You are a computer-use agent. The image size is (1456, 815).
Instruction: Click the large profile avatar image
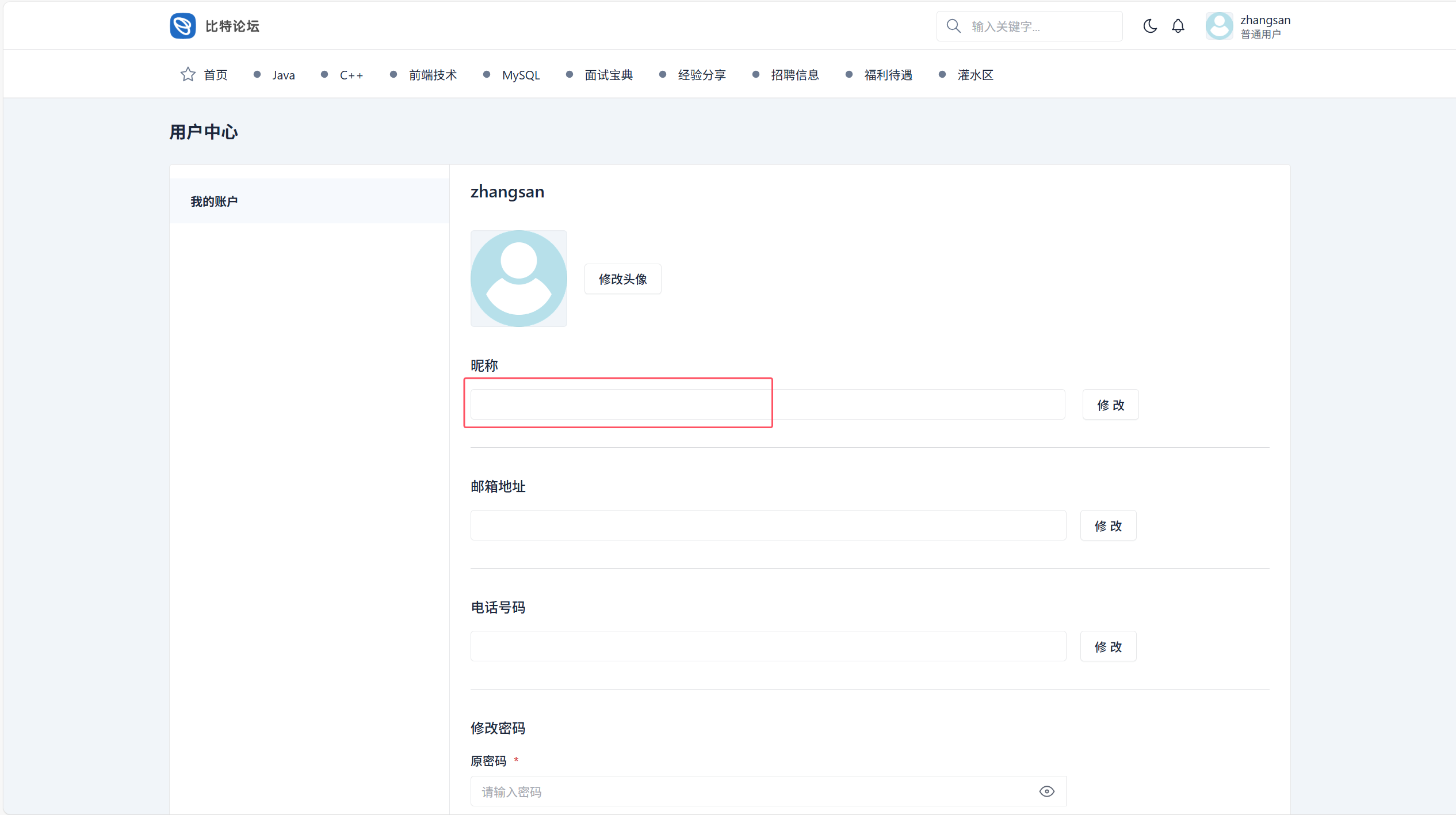518,279
